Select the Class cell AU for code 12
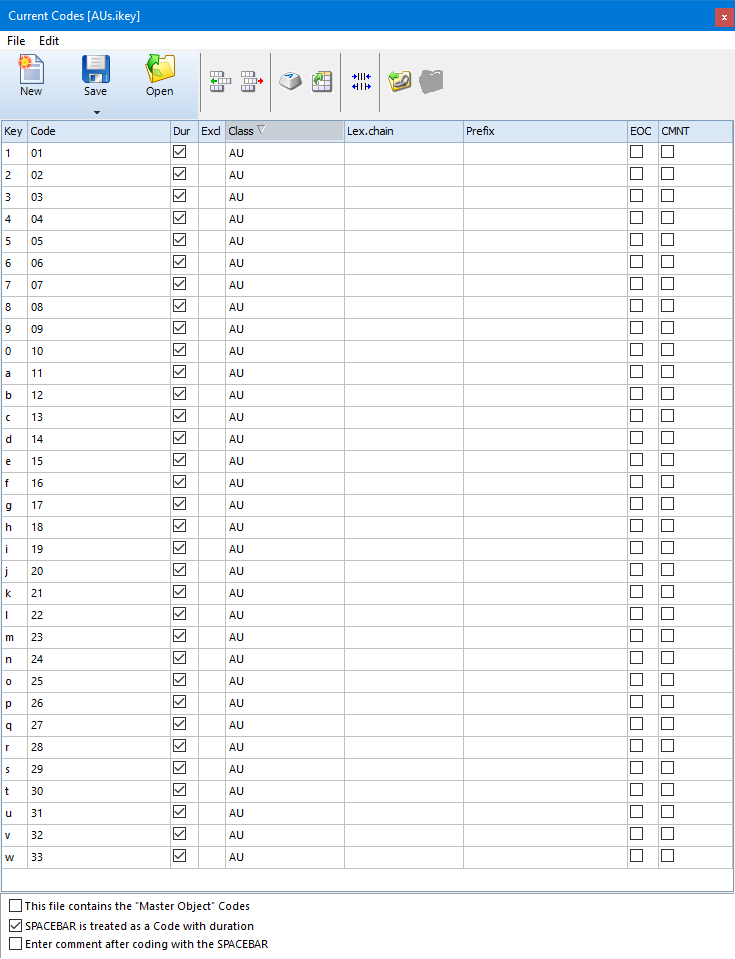 point(284,395)
